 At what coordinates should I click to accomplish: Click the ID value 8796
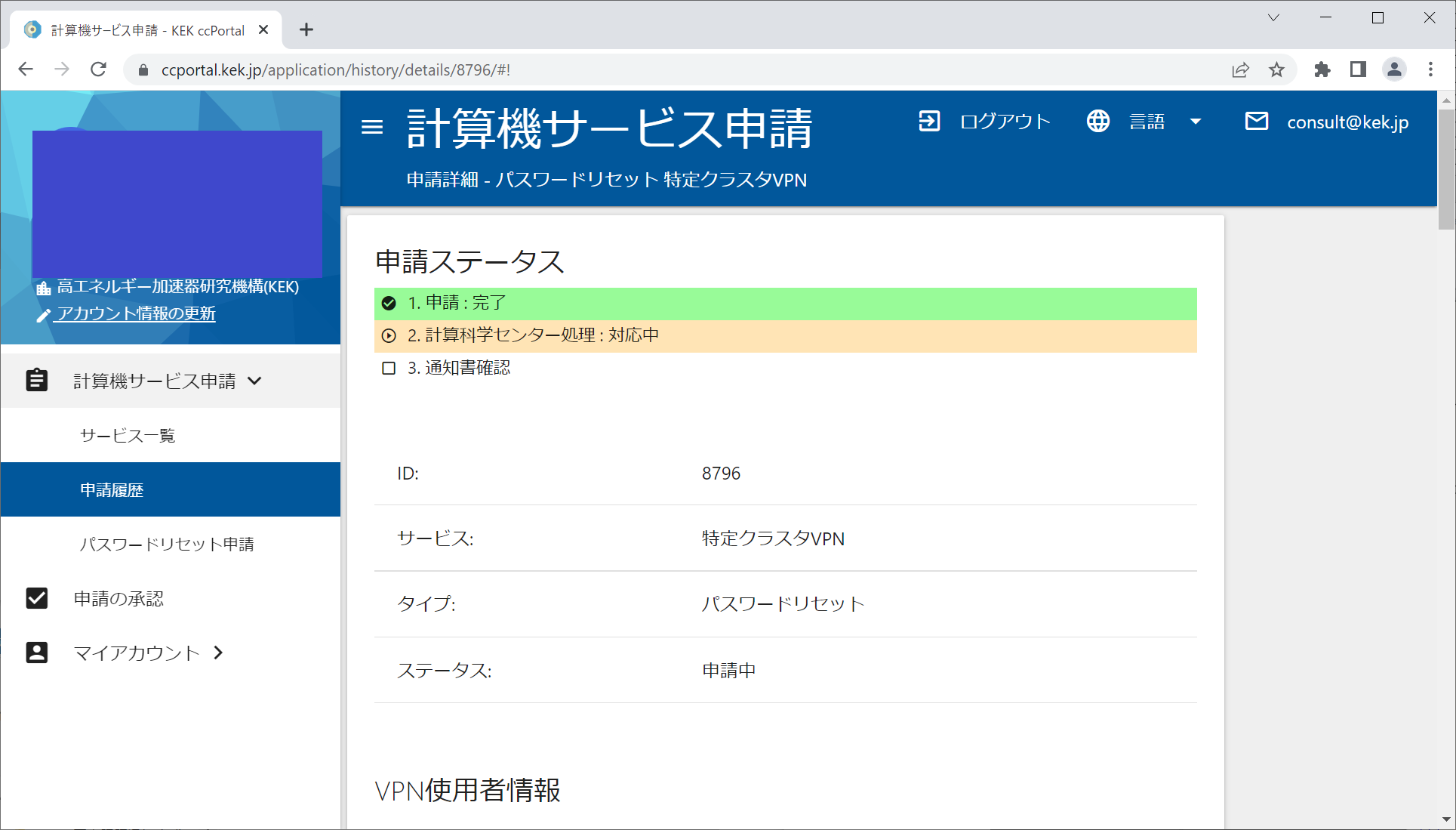(x=721, y=474)
